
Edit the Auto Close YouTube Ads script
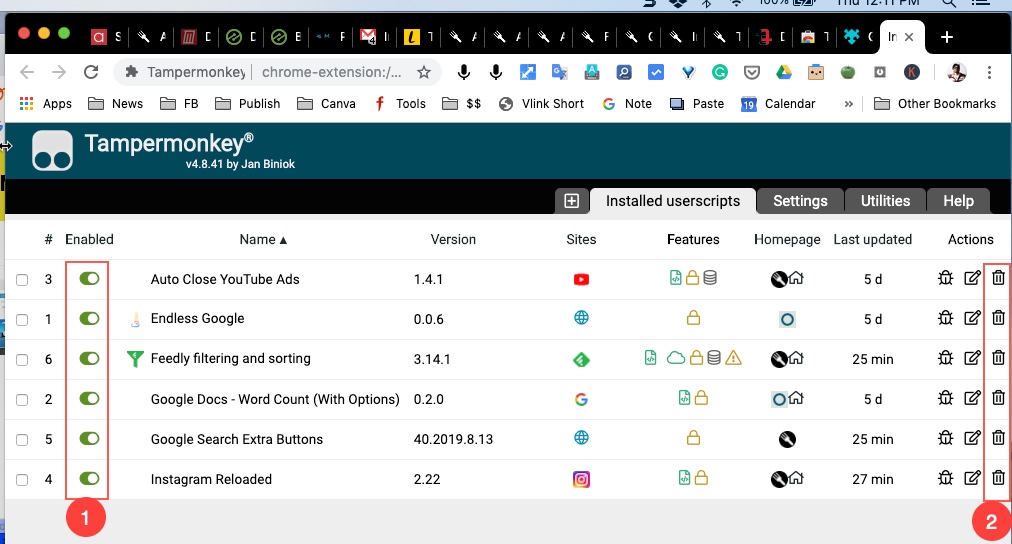(x=972, y=278)
